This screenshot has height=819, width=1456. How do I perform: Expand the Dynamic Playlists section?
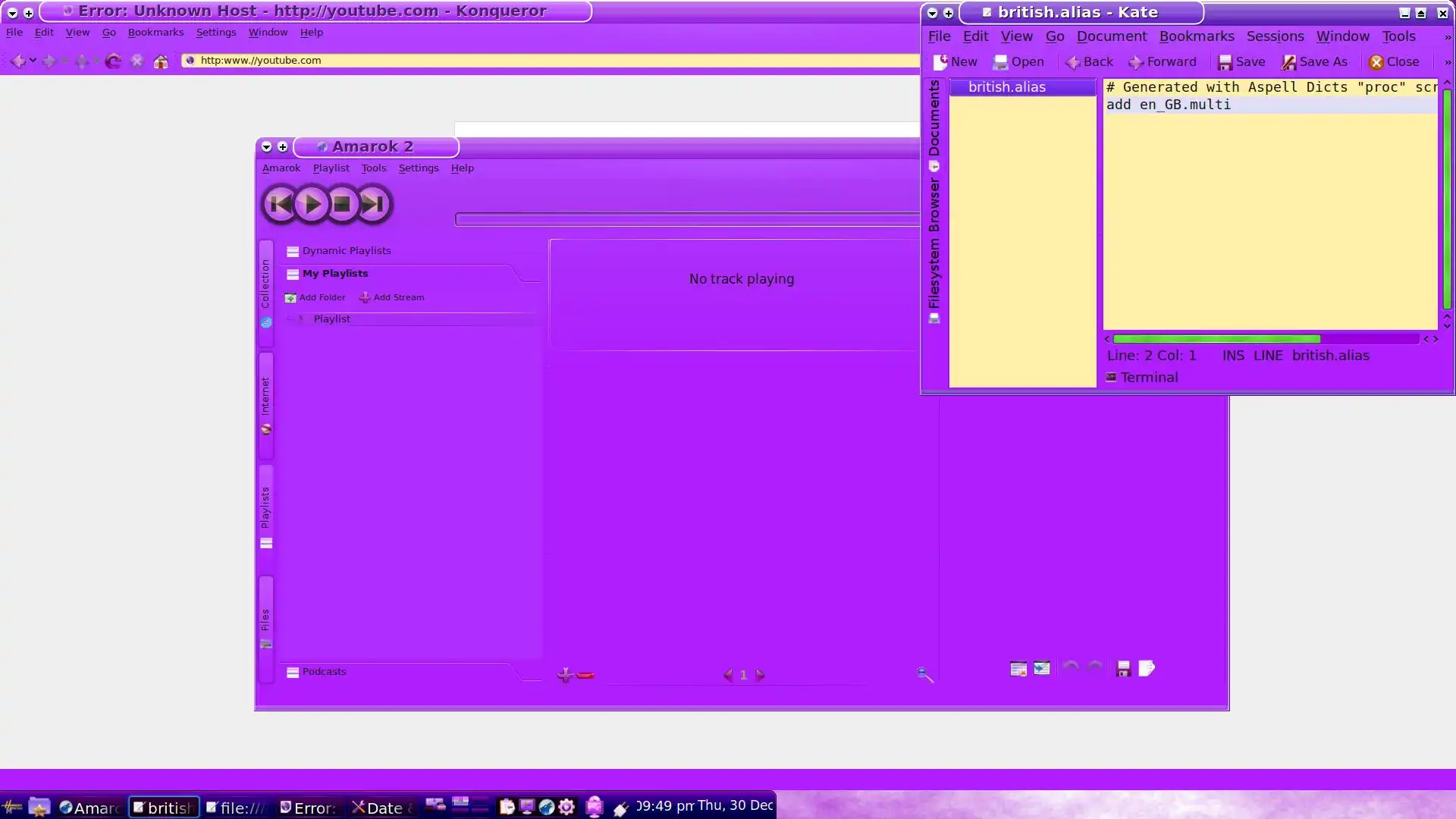pos(346,251)
